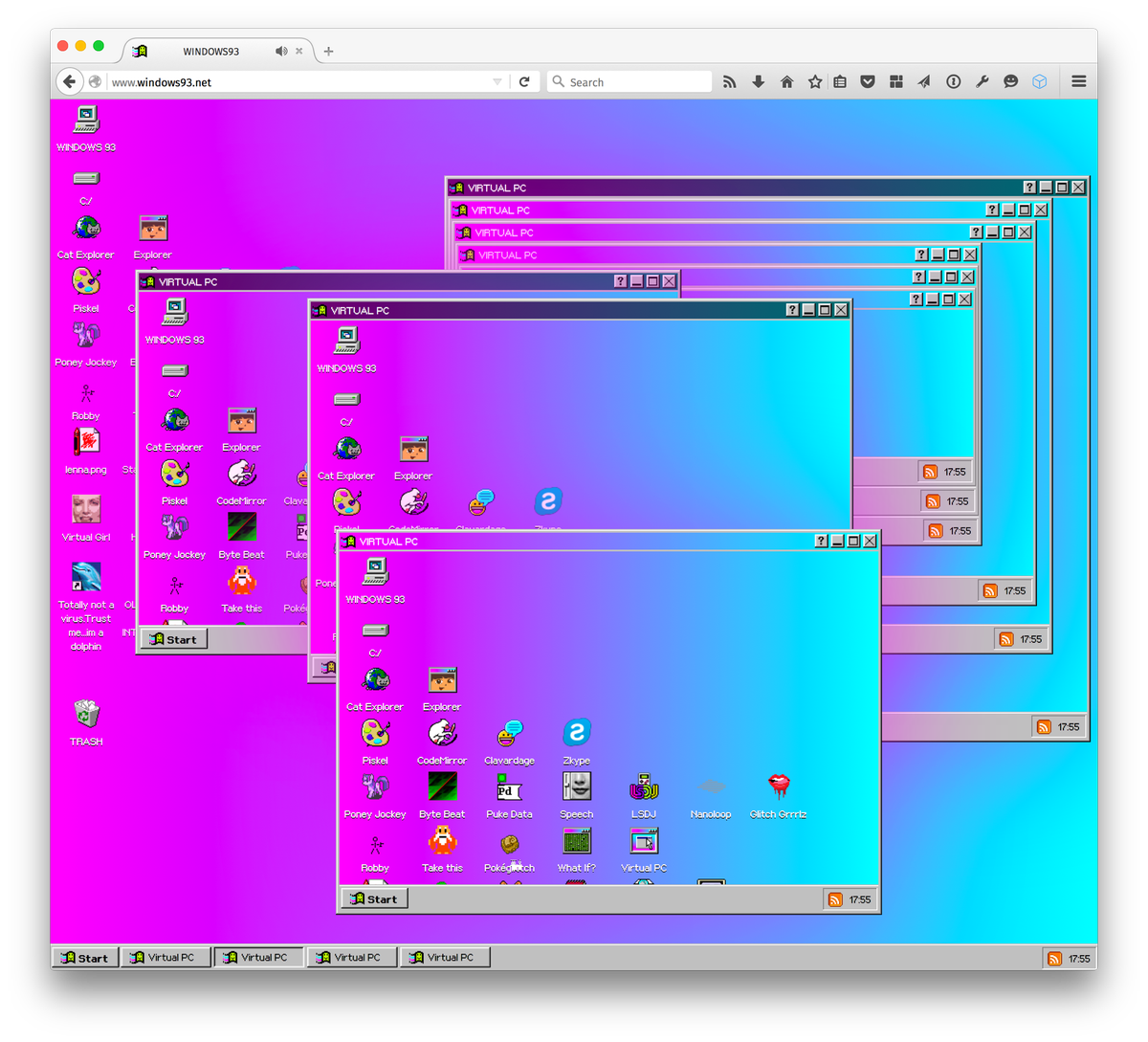Open the dolphin 'Totally not a virus' icon
This screenshot has height=1042, width=1148.
(x=86, y=577)
